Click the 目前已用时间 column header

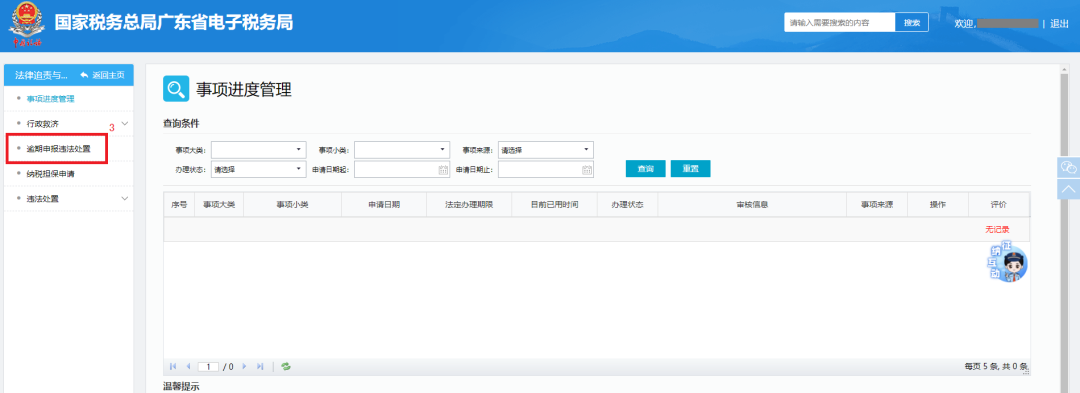click(554, 204)
